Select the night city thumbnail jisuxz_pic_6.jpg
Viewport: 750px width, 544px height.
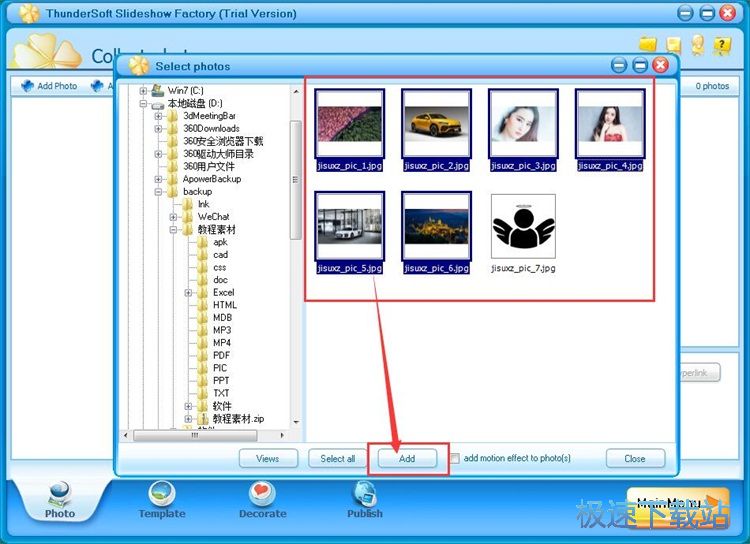[436, 233]
